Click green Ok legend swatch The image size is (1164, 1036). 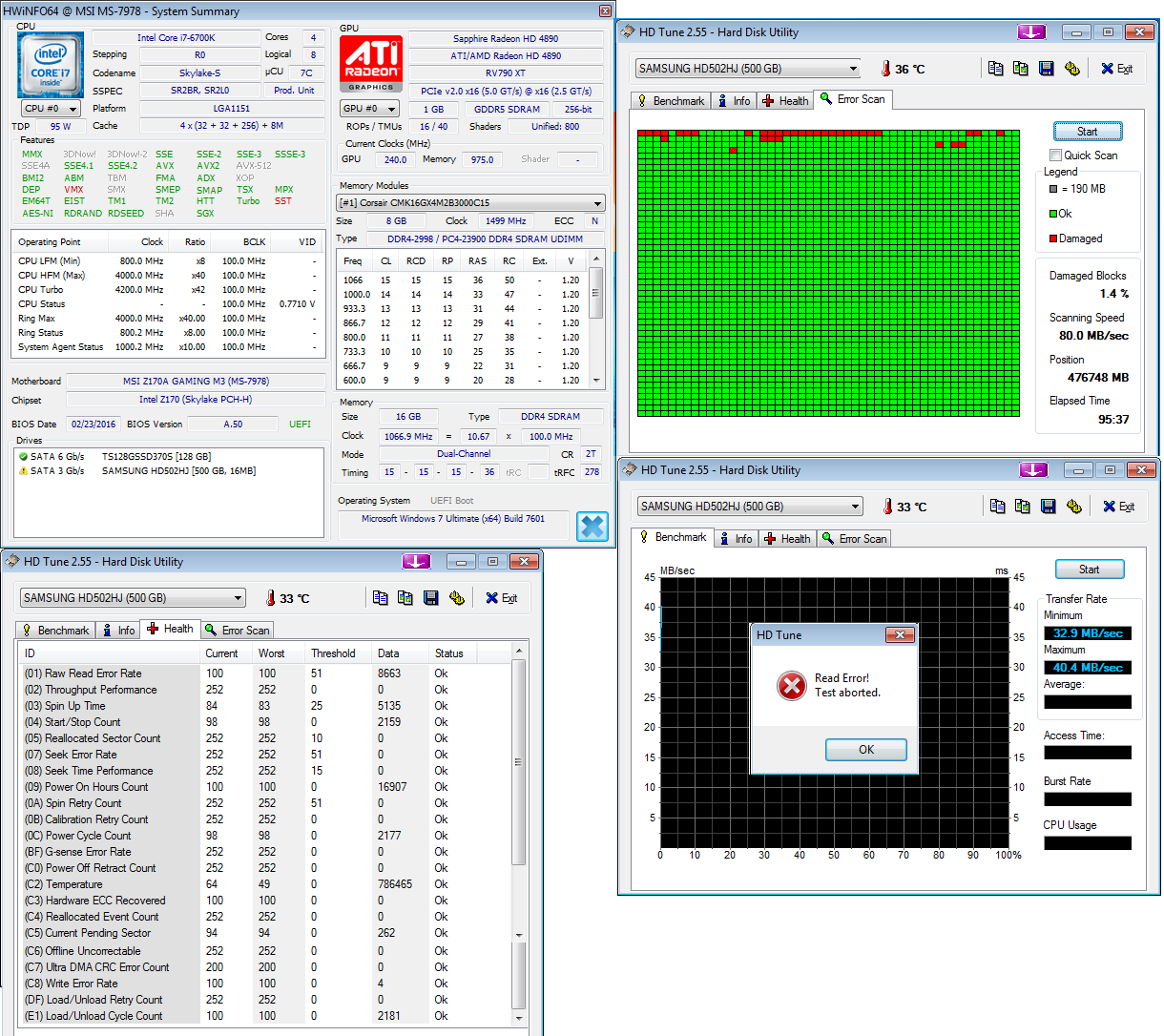point(1053,214)
